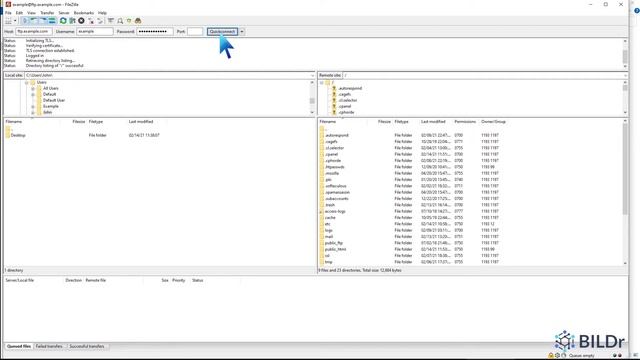640x360 pixels.
Task: Click the Port input field
Action: (x=195, y=31)
